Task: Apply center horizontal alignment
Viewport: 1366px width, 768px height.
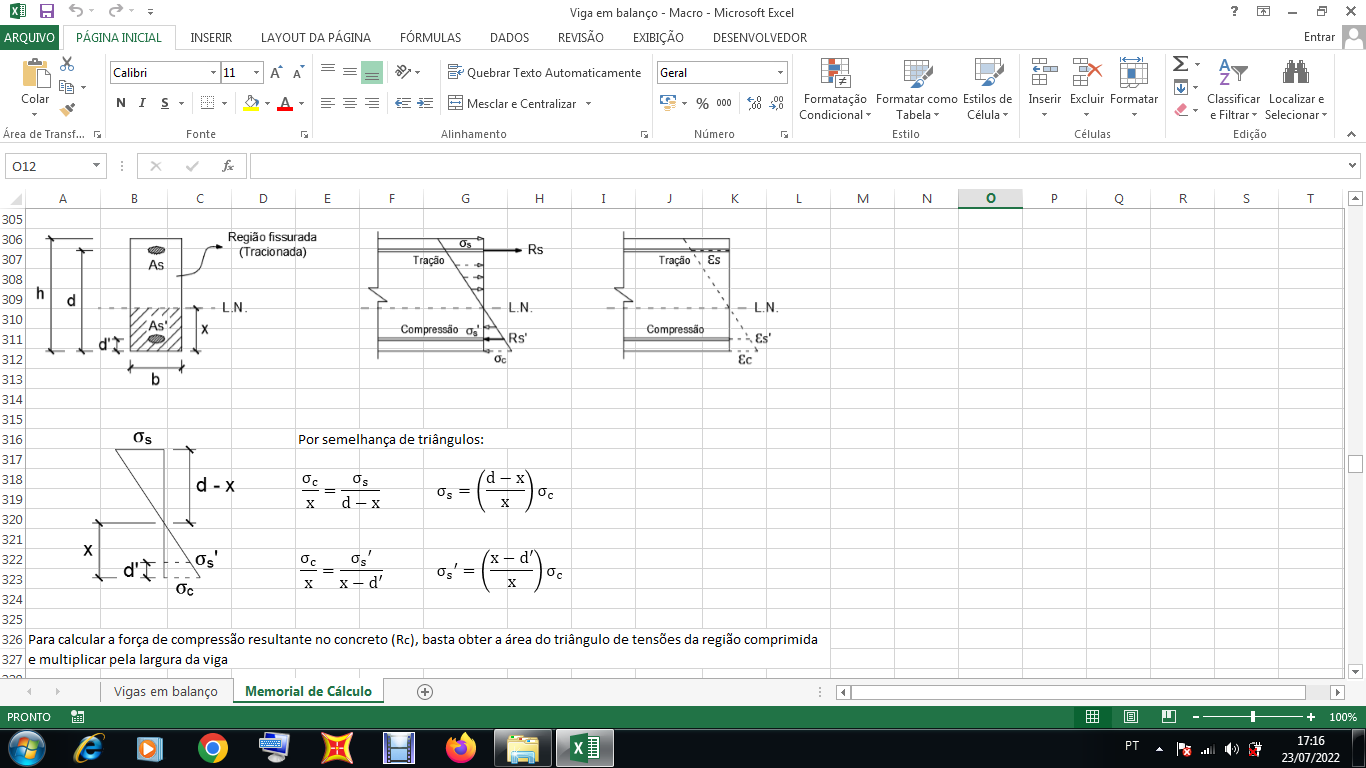Action: tap(349, 103)
